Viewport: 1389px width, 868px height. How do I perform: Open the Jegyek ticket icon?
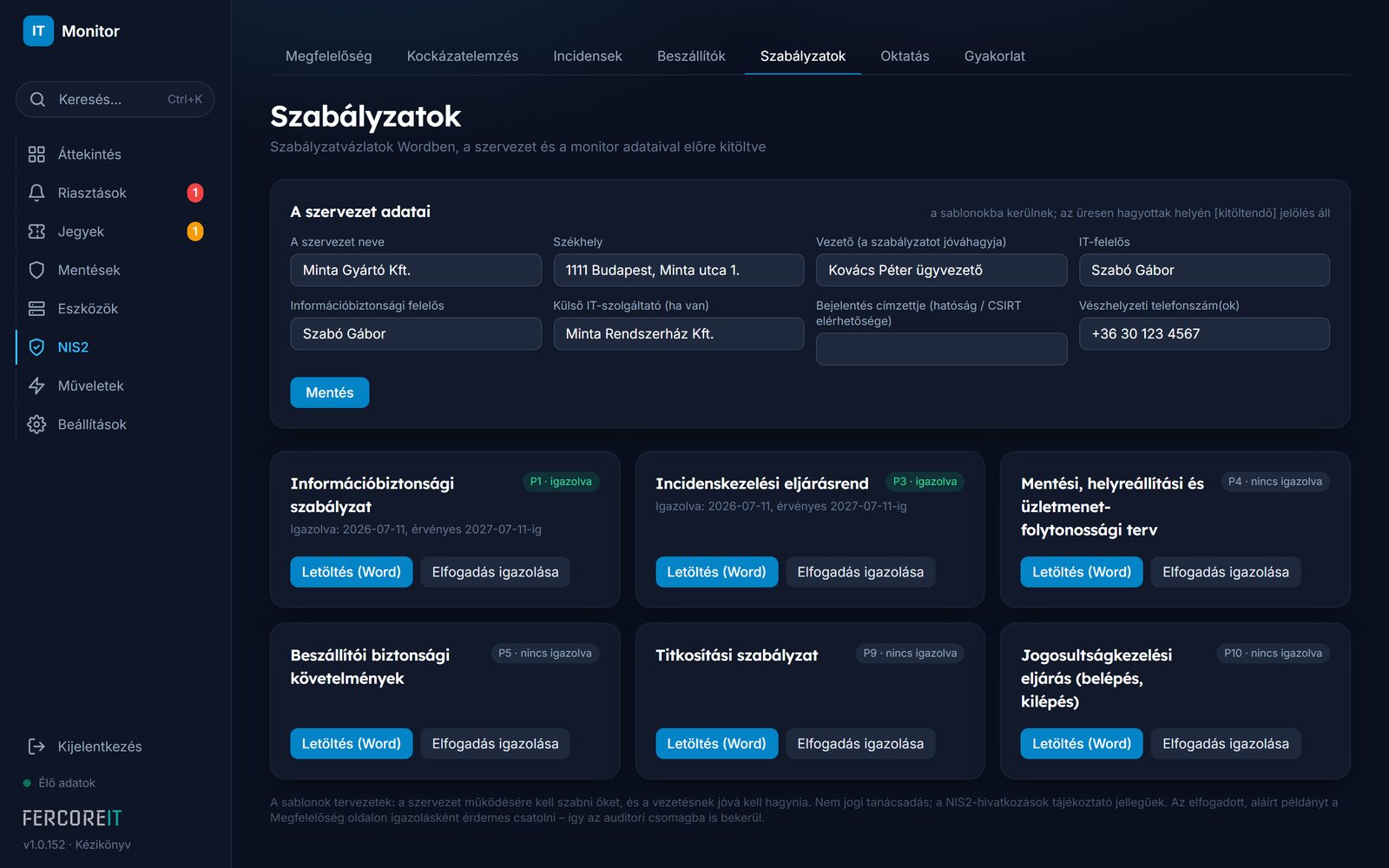(x=36, y=232)
